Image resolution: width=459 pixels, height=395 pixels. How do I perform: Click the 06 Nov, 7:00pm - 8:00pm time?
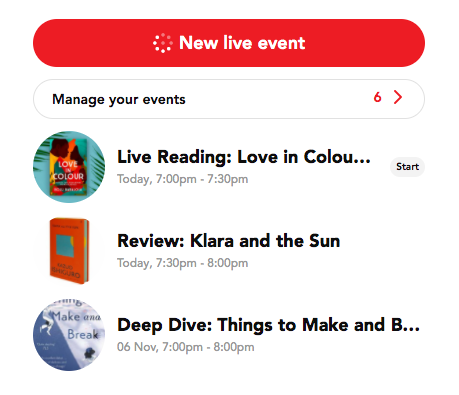click(185, 347)
